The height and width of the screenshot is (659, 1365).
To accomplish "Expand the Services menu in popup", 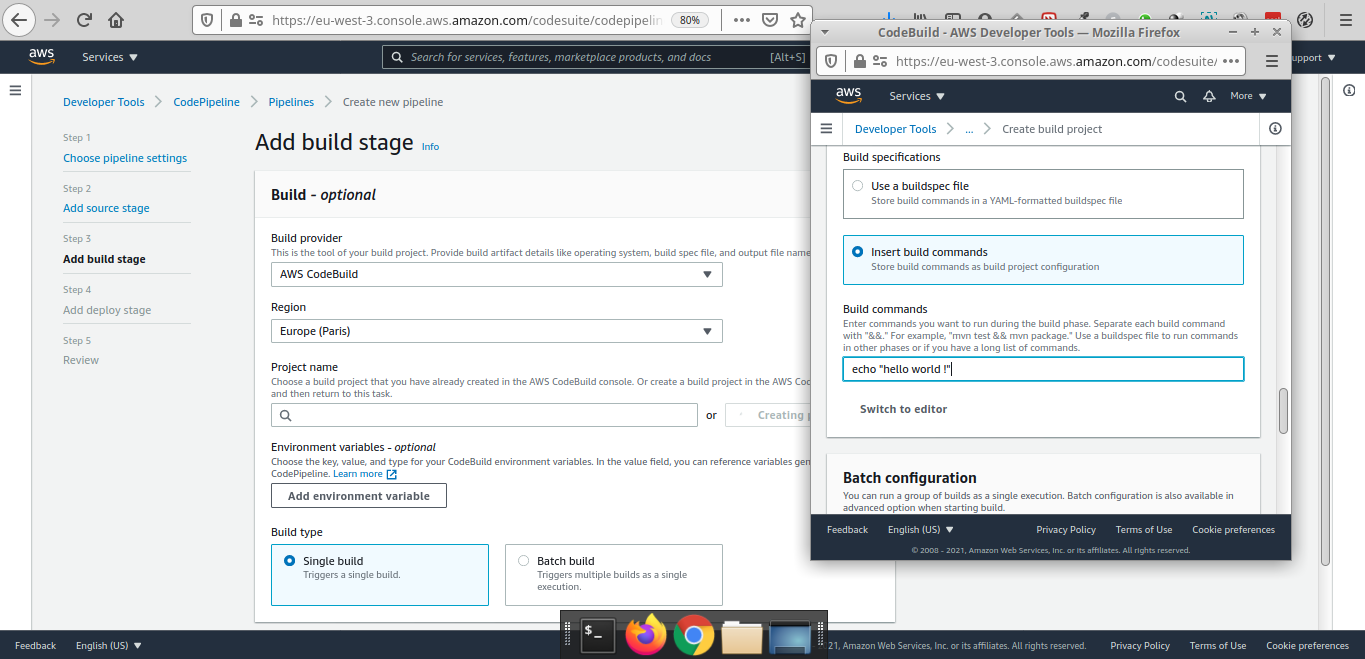I will [x=917, y=96].
